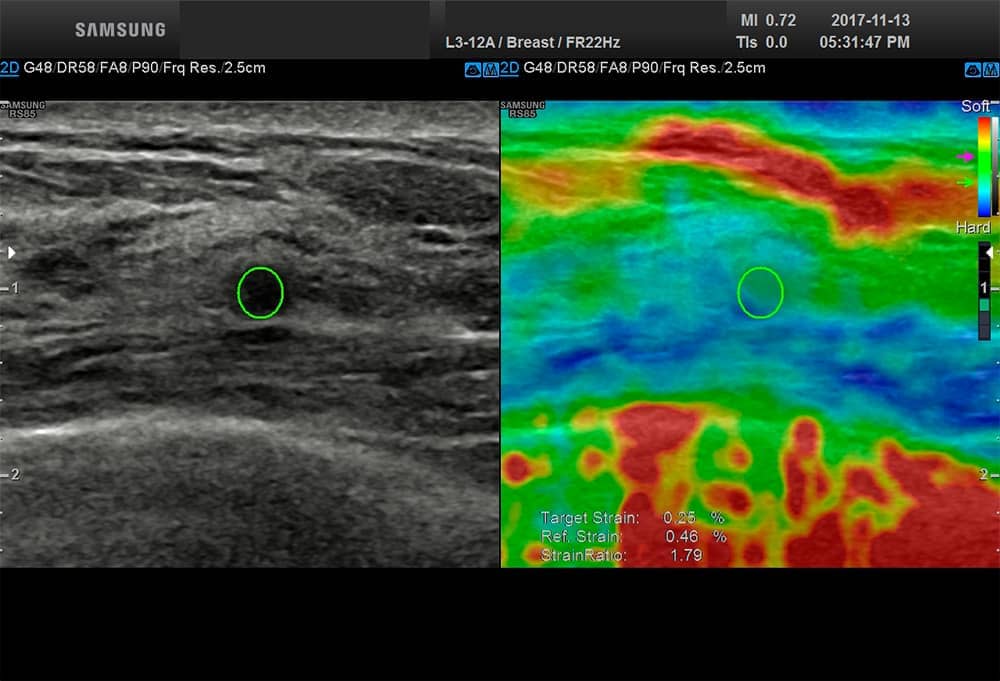
Task: Click the L3-12A / Breast preset label
Action: pyautogui.click(x=532, y=43)
